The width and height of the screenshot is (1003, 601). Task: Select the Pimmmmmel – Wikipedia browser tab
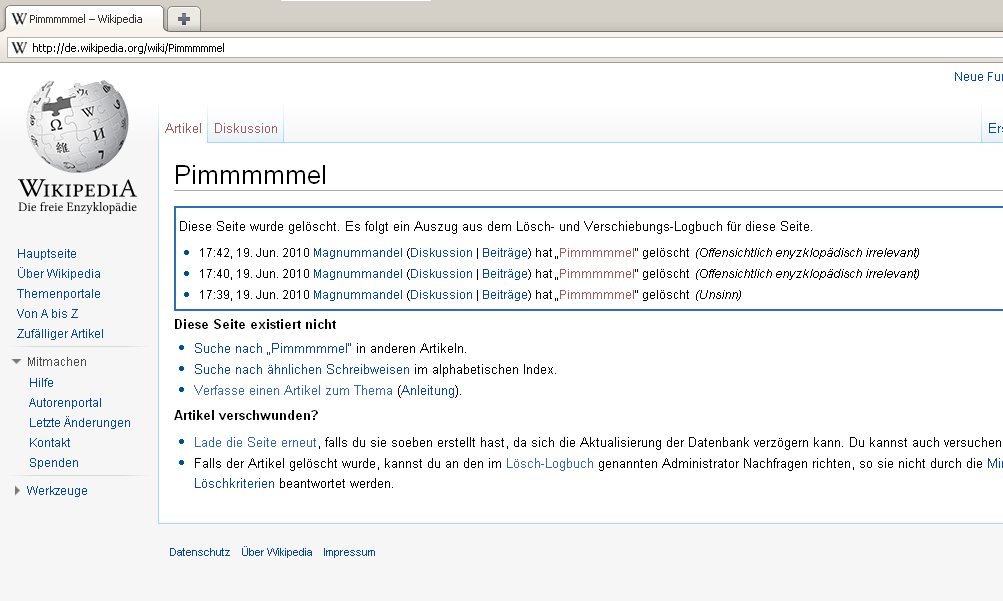point(84,19)
